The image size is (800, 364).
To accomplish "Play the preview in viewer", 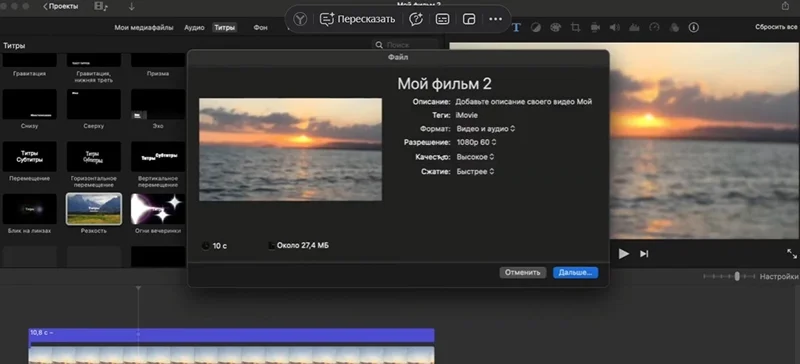I will pyautogui.click(x=623, y=254).
